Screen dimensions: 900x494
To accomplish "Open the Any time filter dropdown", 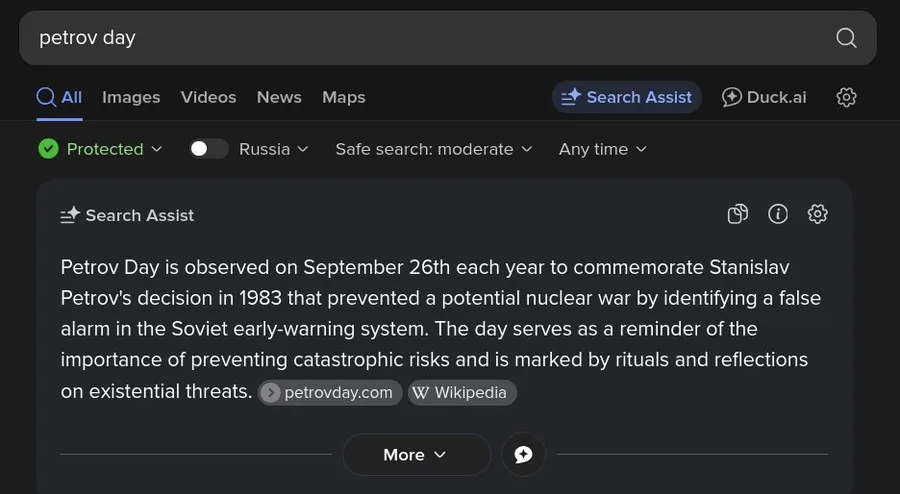I will pos(603,149).
